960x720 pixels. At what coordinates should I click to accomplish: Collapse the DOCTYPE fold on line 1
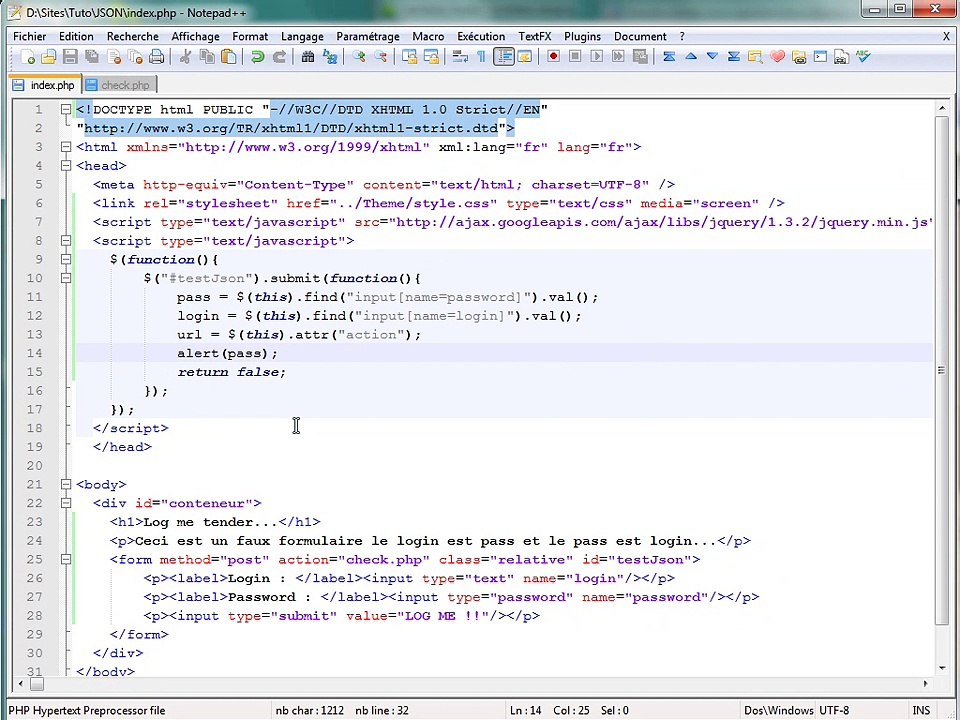[66, 110]
